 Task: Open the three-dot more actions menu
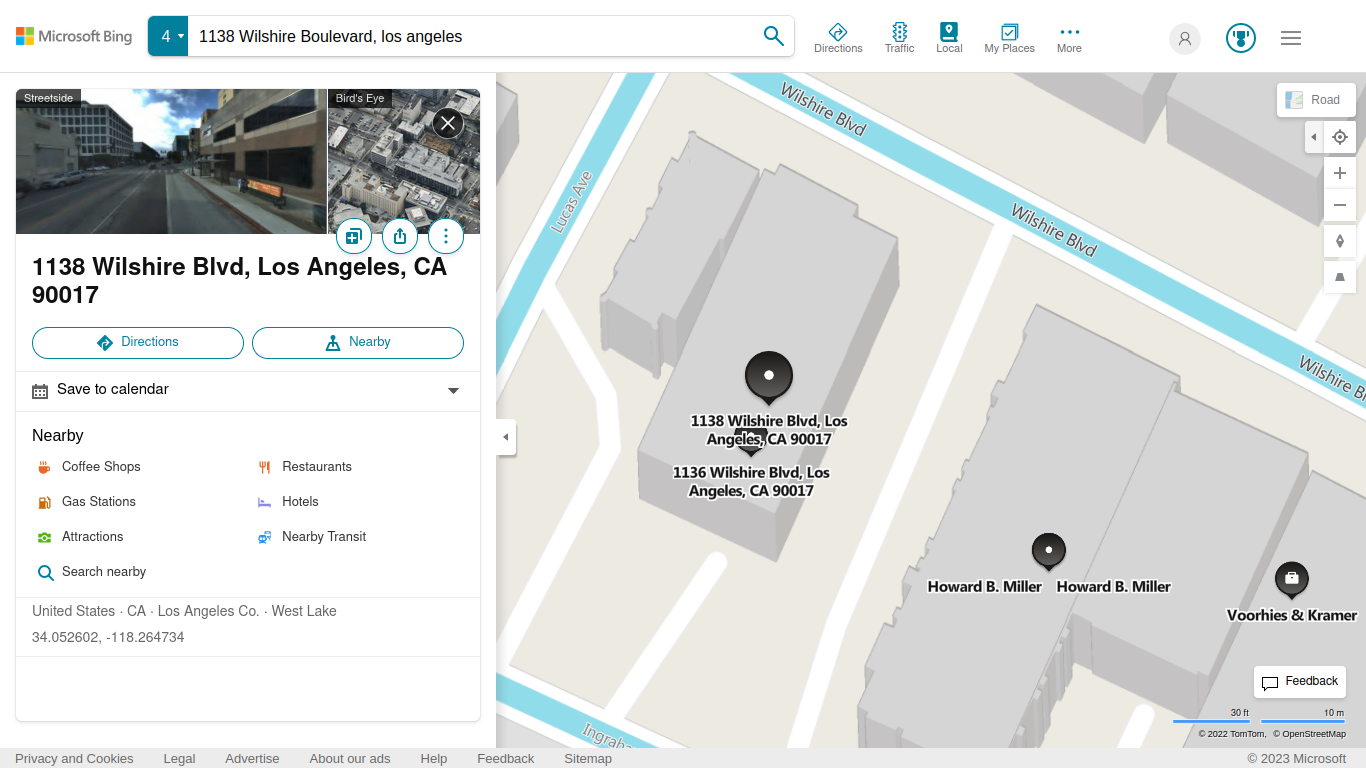click(446, 236)
